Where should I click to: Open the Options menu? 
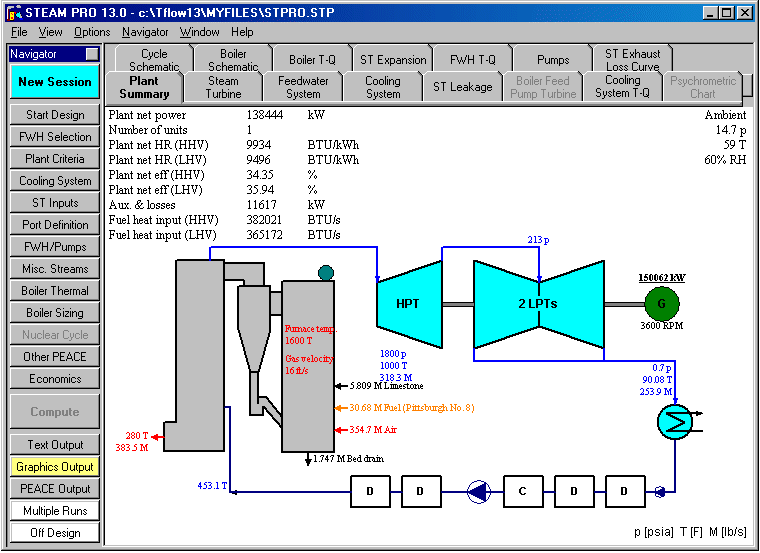[92, 32]
